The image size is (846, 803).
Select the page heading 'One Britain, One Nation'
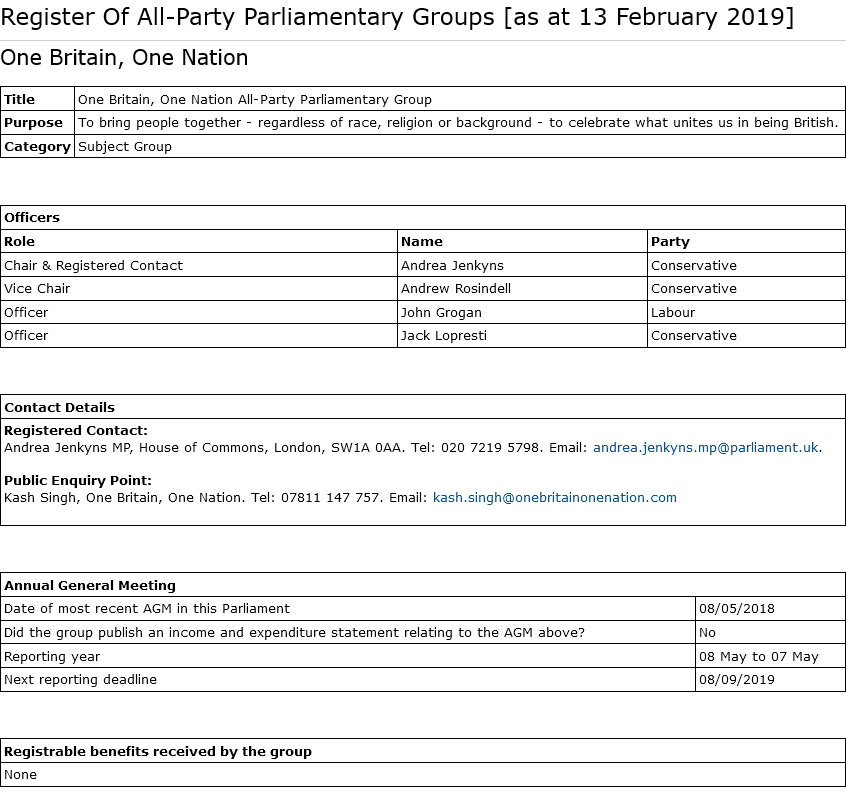124,58
